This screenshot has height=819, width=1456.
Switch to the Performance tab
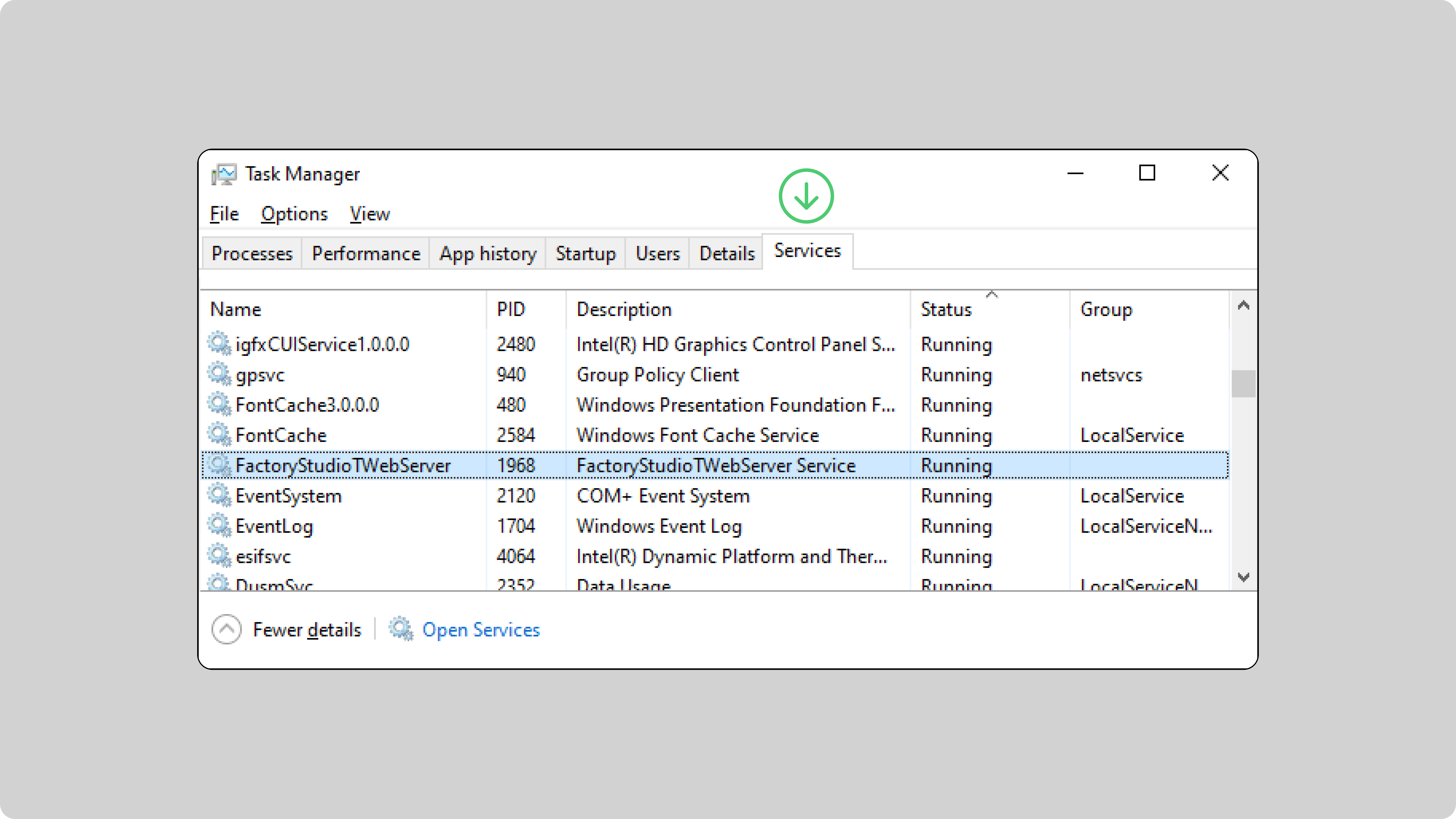pos(366,253)
